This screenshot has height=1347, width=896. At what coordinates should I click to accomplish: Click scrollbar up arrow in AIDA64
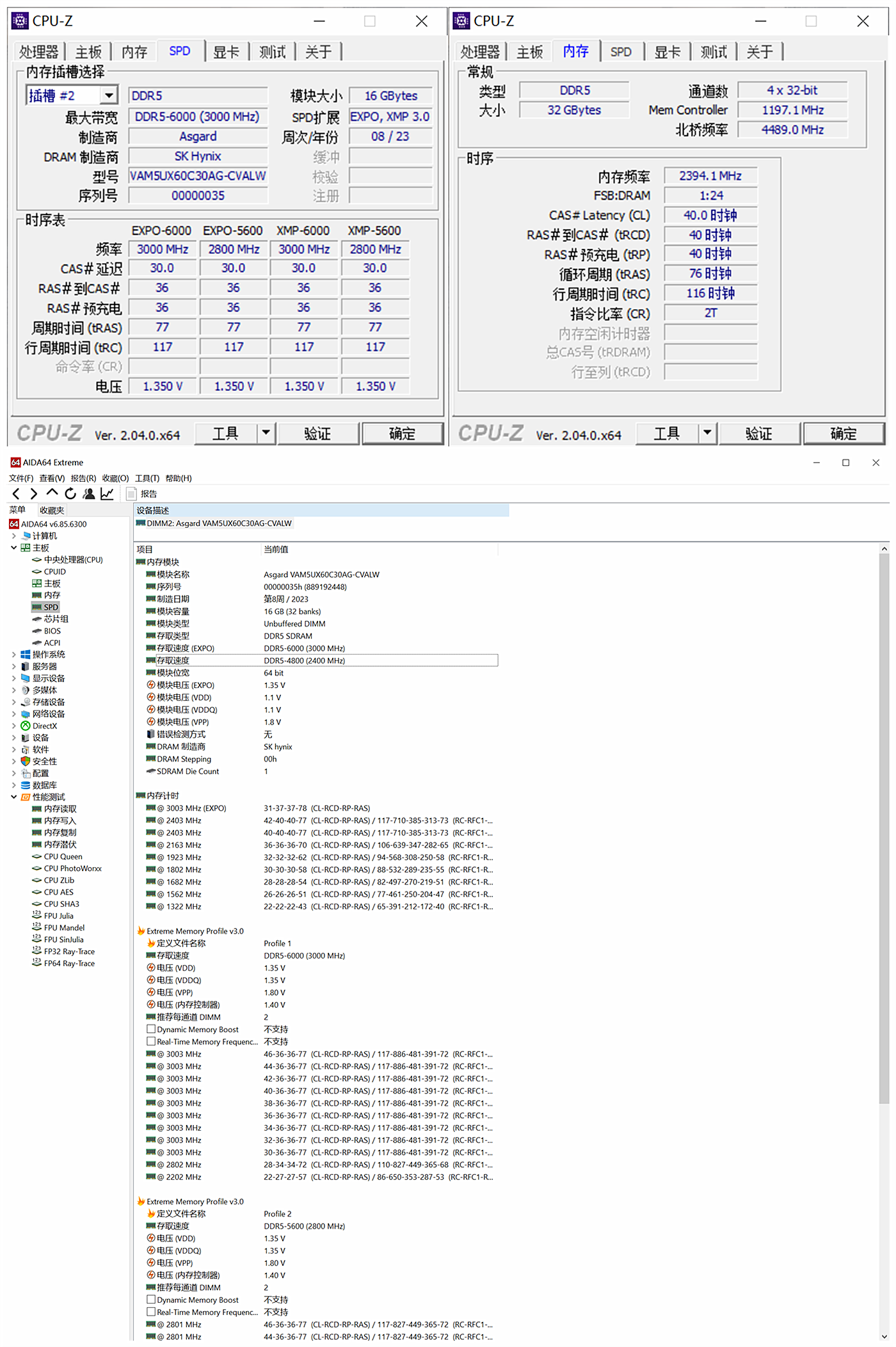click(x=884, y=548)
